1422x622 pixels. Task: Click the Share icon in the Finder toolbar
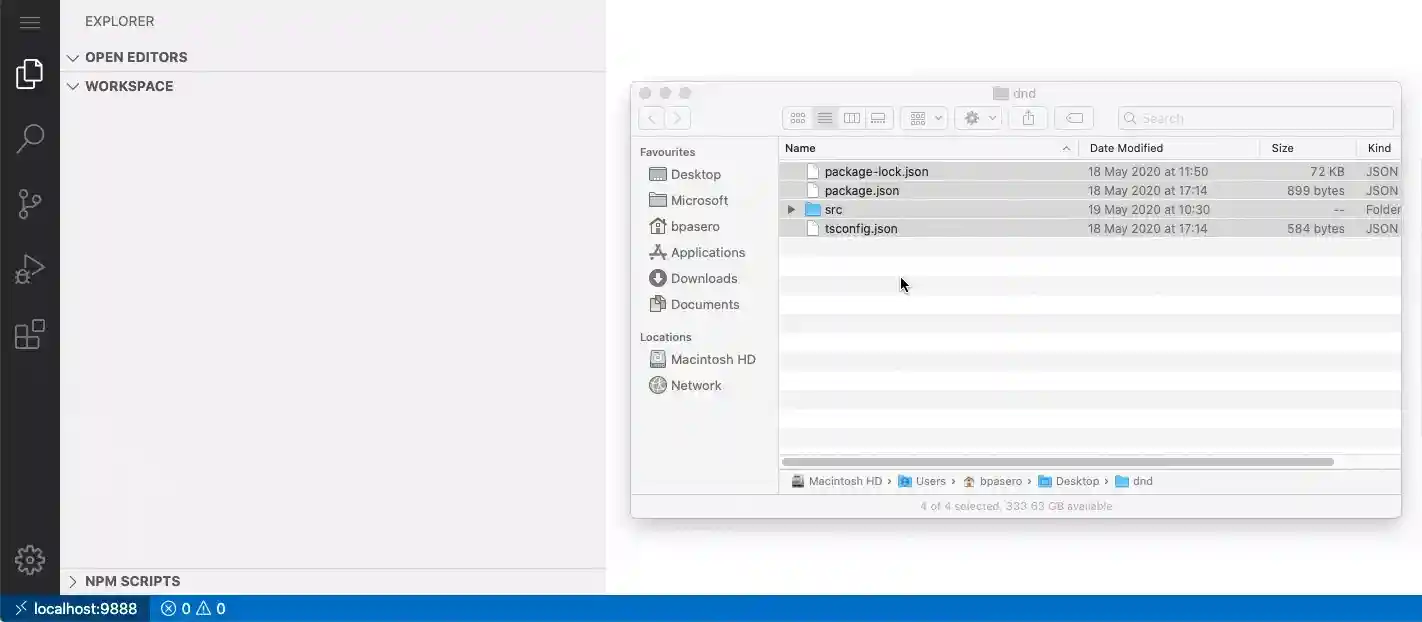coord(1027,117)
